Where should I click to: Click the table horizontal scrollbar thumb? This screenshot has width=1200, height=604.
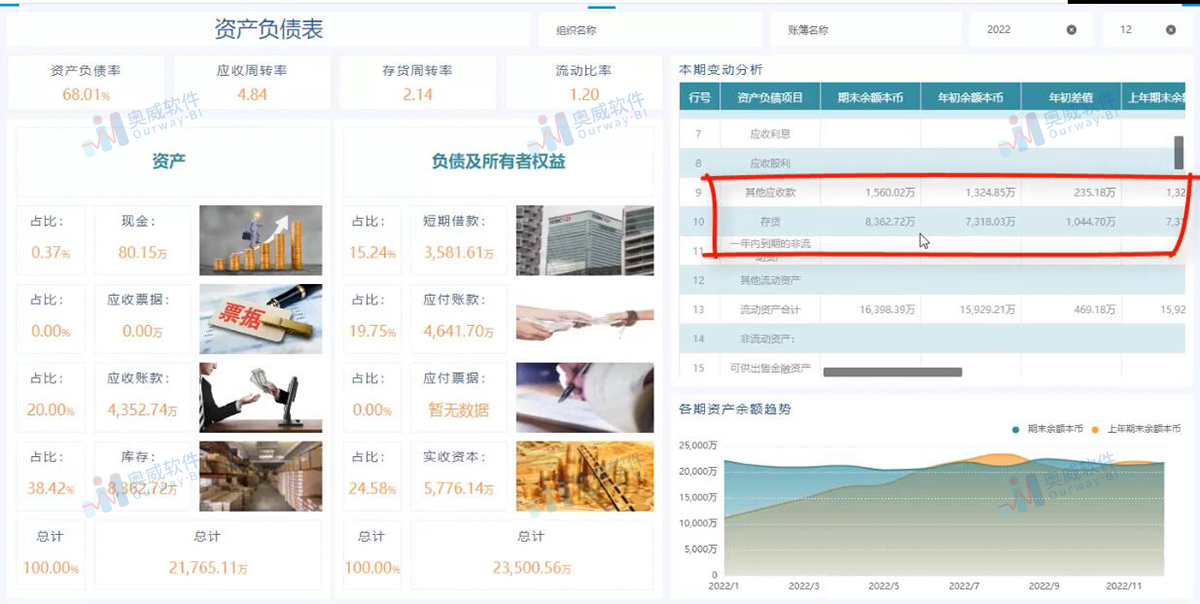(892, 372)
